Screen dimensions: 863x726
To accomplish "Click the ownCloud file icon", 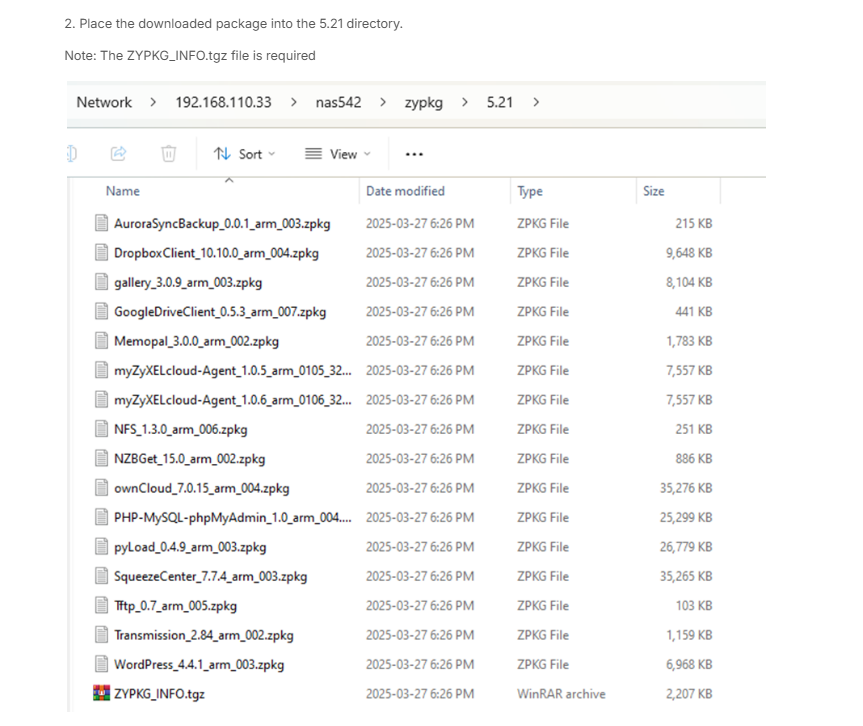I will click(x=101, y=488).
